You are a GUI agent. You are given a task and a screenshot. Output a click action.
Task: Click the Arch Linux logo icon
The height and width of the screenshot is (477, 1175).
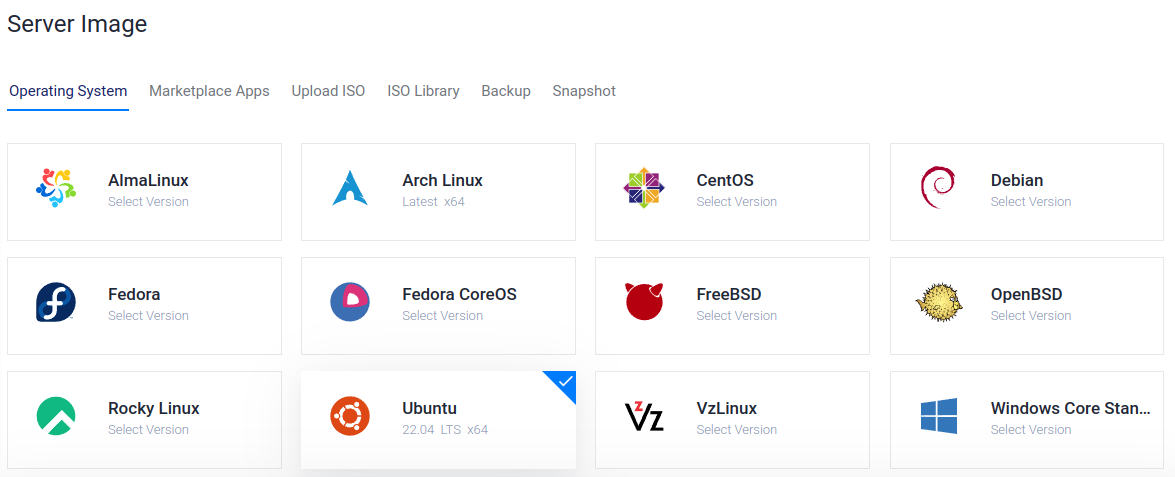click(350, 187)
